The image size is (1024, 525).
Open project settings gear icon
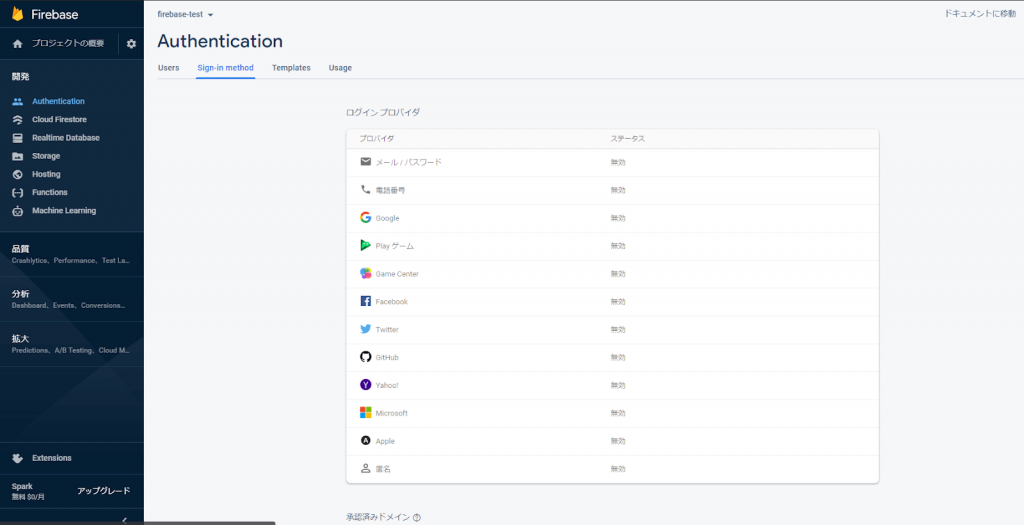(x=131, y=44)
